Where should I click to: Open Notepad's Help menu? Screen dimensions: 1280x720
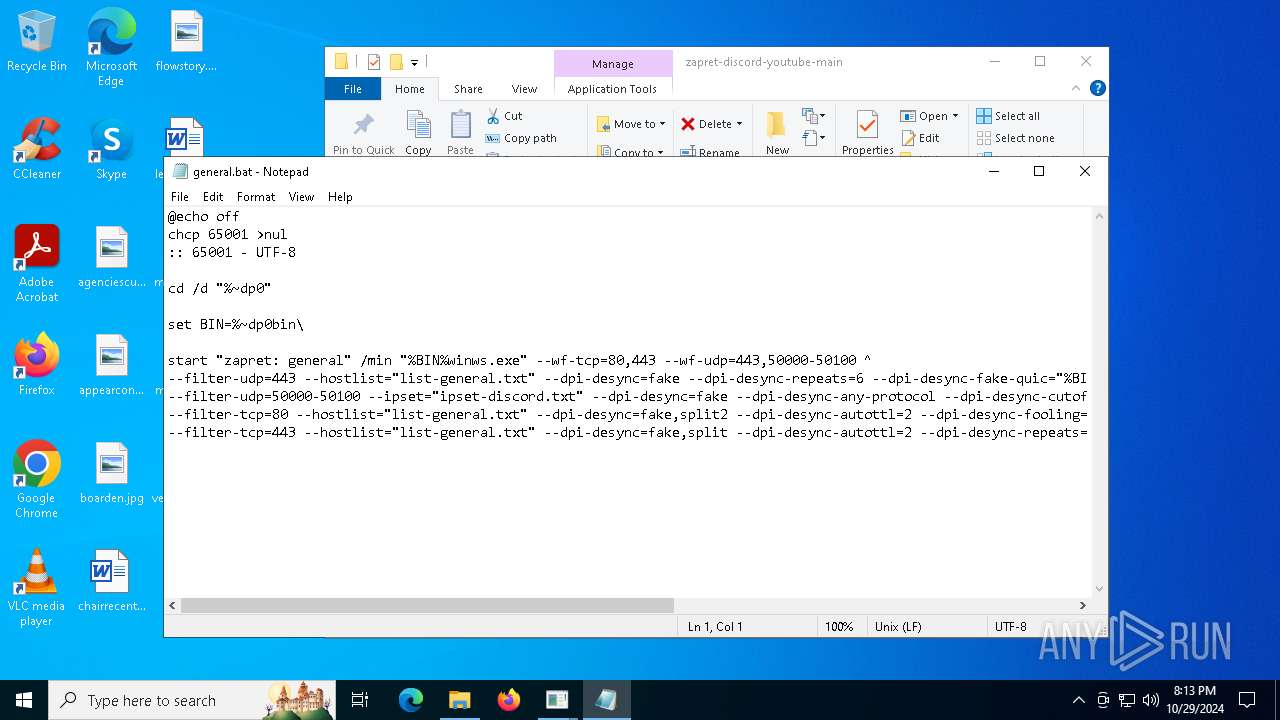point(340,197)
